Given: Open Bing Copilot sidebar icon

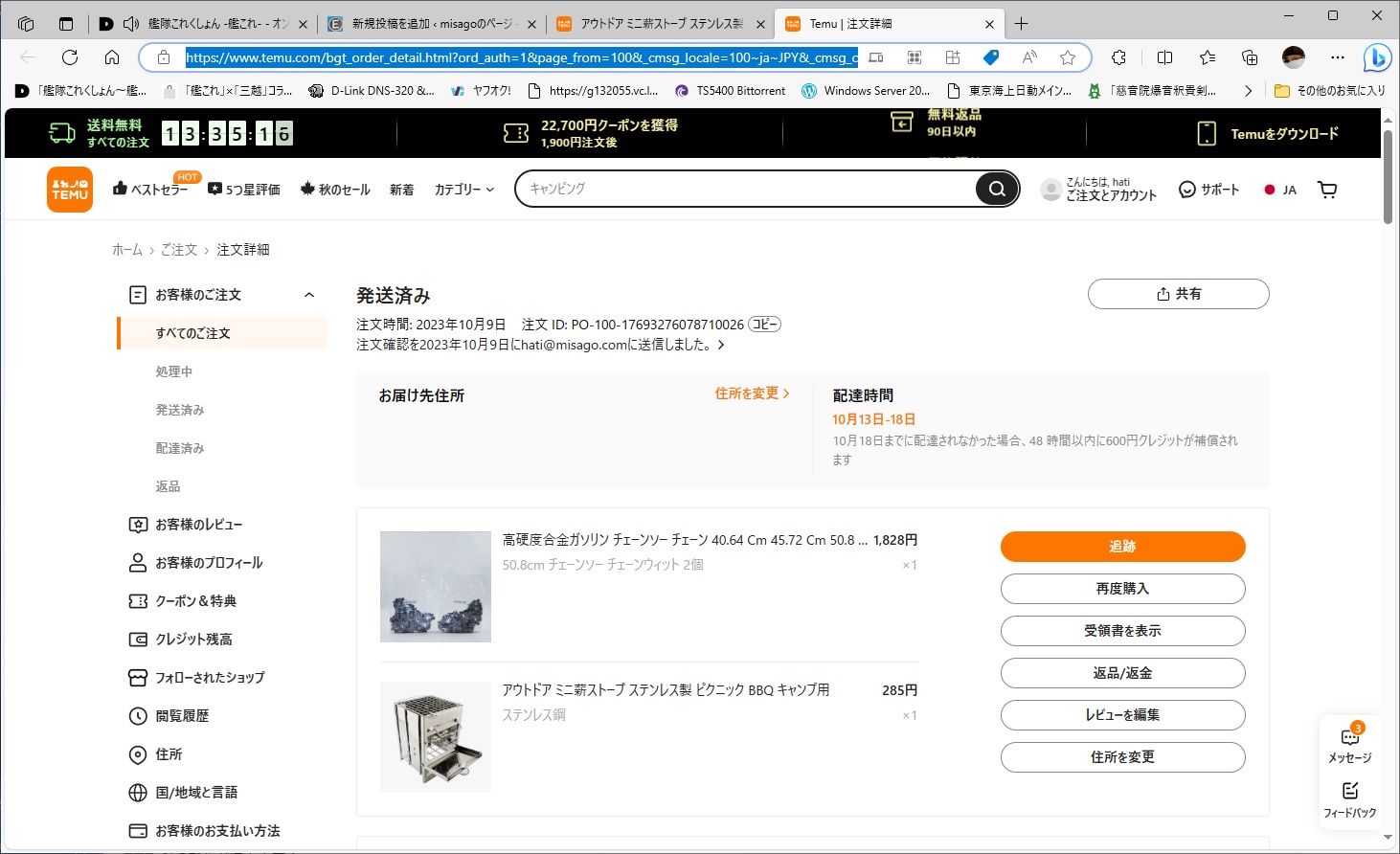Looking at the screenshot, I should tap(1377, 57).
